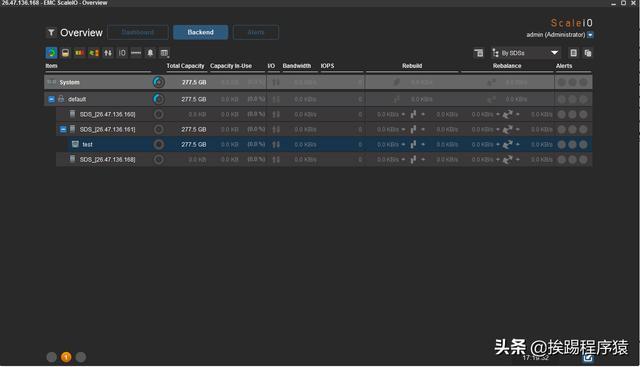Click the SDS_[26.47.136.160] rebuild icon
Image resolution: width=640 pixels, height=367 pixels.
click(x=413, y=114)
